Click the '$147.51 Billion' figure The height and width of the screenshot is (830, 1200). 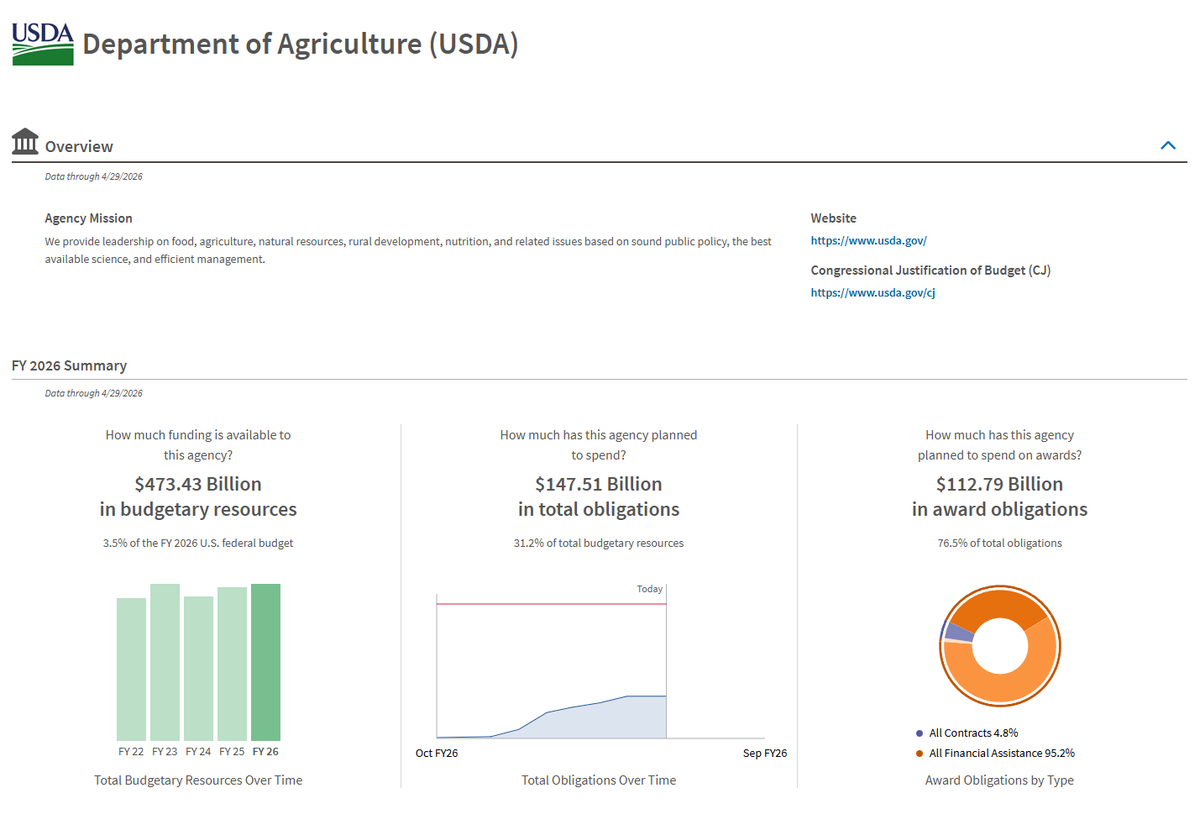tap(598, 484)
